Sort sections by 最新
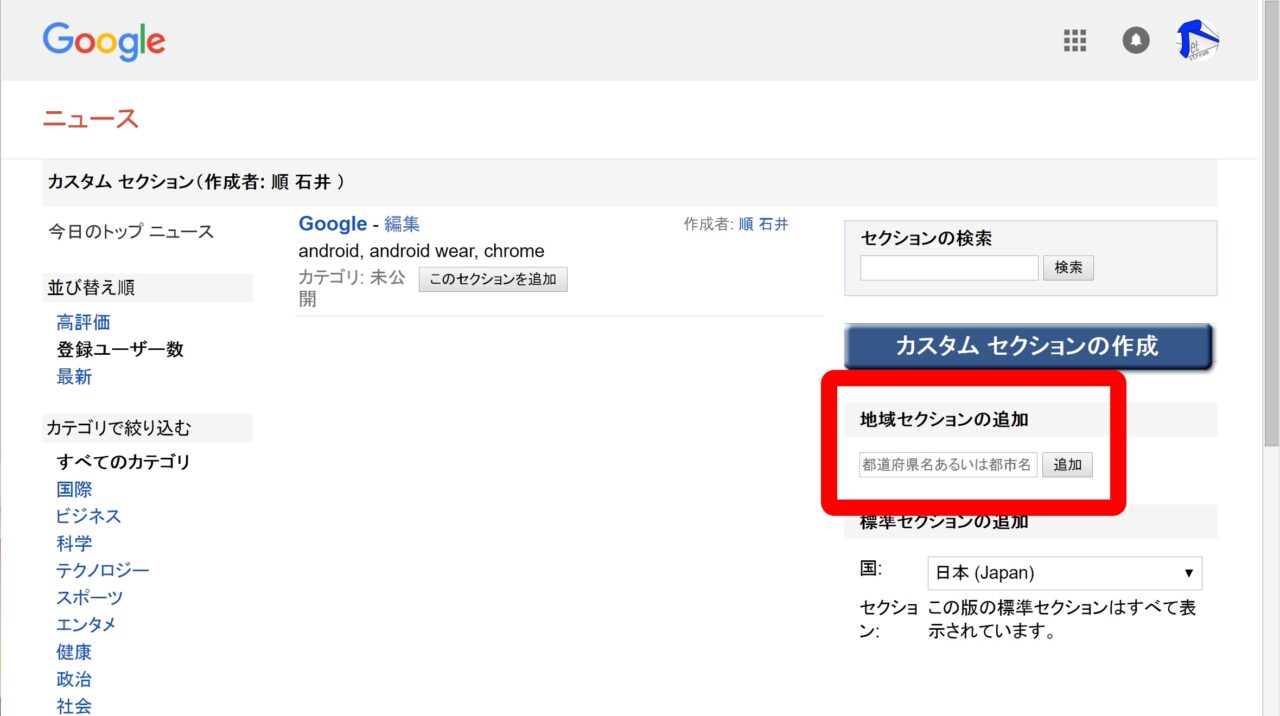This screenshot has height=716, width=1280. point(74,376)
